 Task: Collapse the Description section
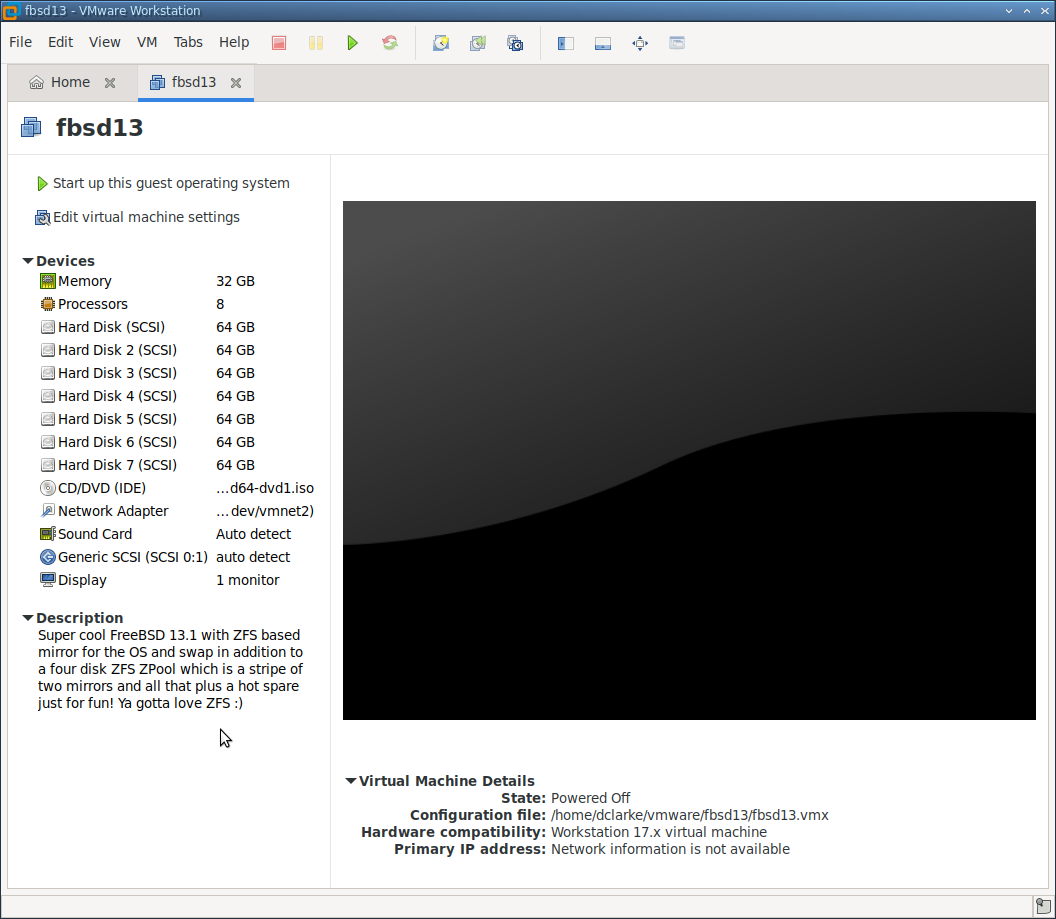(x=28, y=617)
